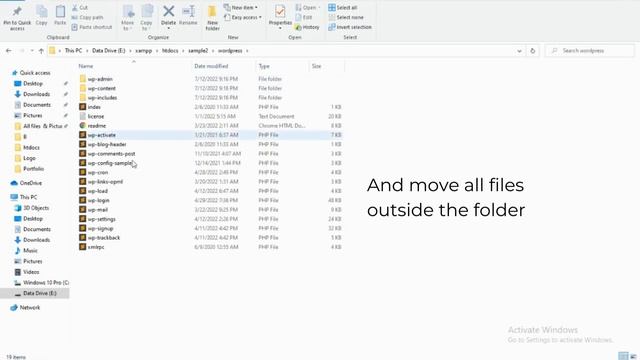
Task: Open address bar history dropdown
Action: [519, 51]
